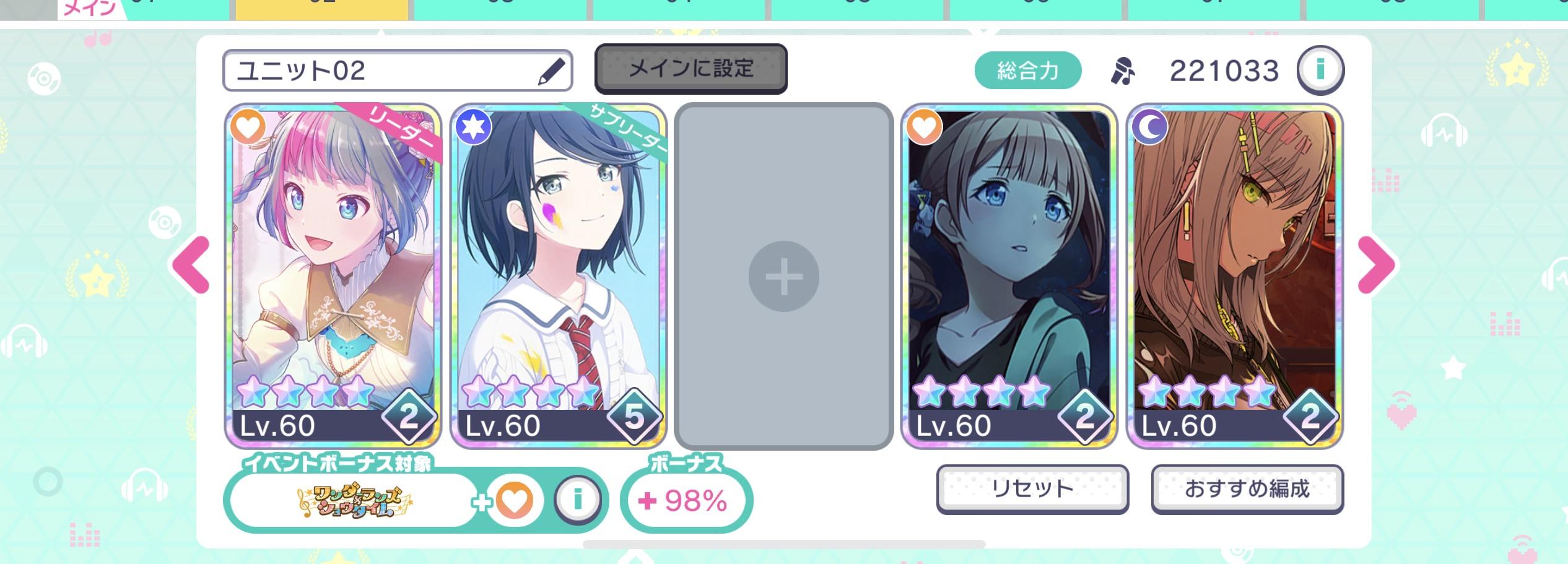Select the fifth card with moon attribute
Screen dimensions: 1568x564
[x=1234, y=275]
